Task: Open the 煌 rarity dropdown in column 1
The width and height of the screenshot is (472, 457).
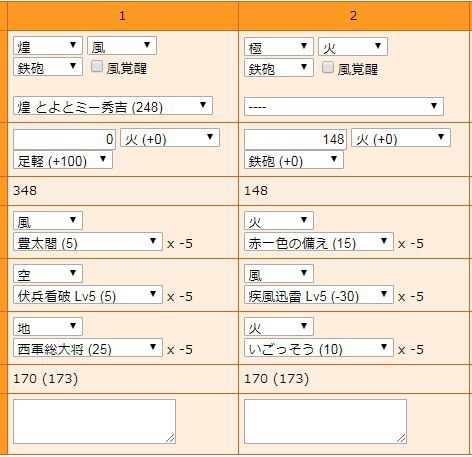Action: click(48, 46)
